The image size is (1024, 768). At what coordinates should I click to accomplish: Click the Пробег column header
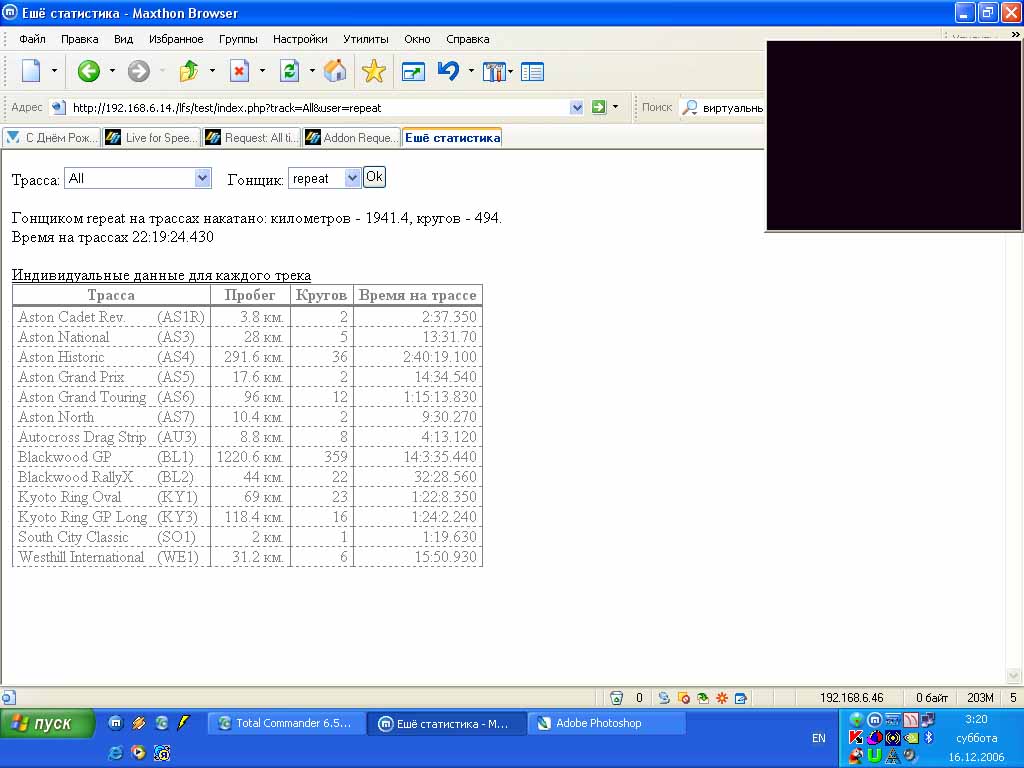[250, 295]
